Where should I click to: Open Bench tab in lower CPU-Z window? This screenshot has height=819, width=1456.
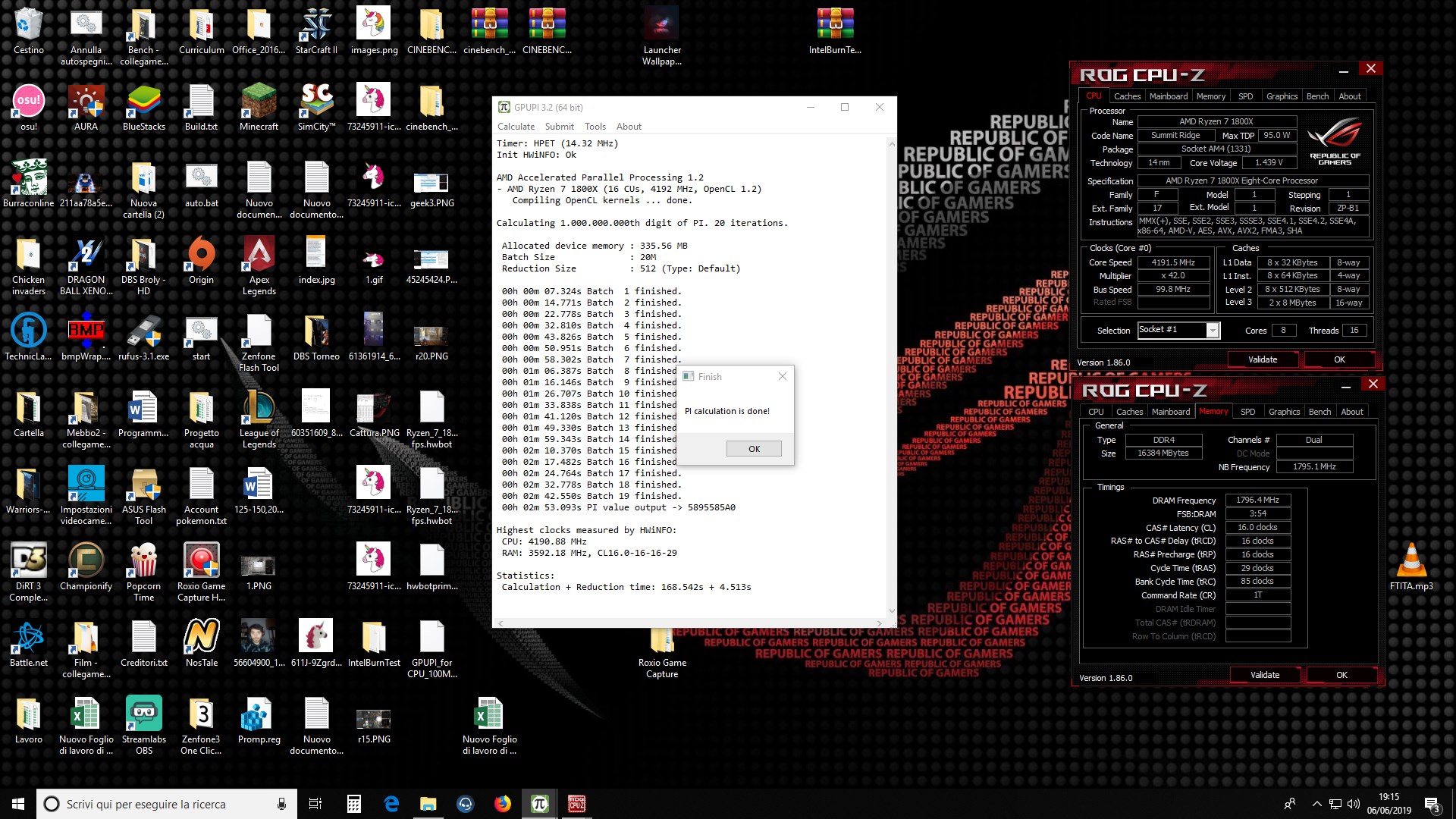1319,412
